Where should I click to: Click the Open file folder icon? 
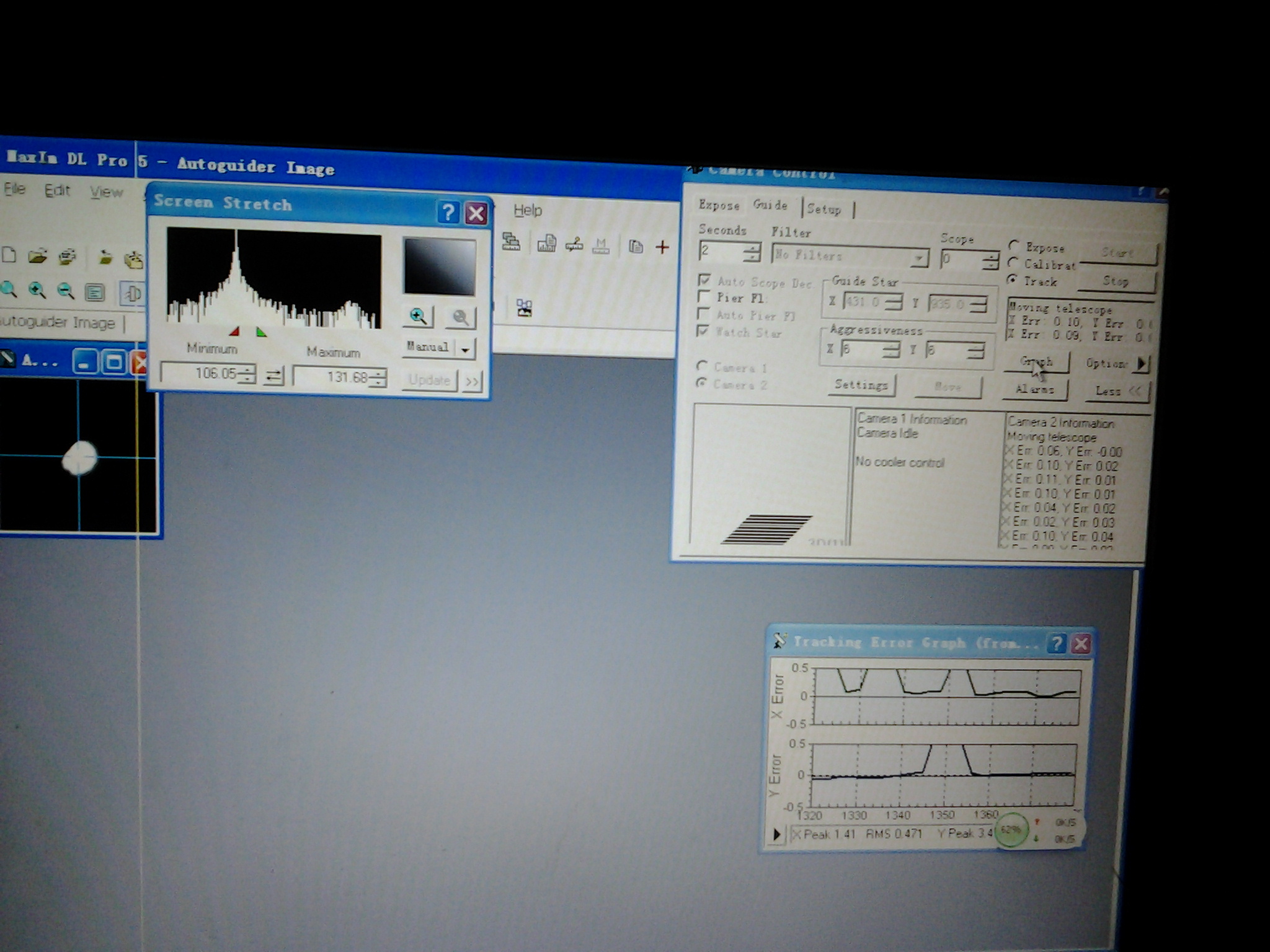coord(37,255)
